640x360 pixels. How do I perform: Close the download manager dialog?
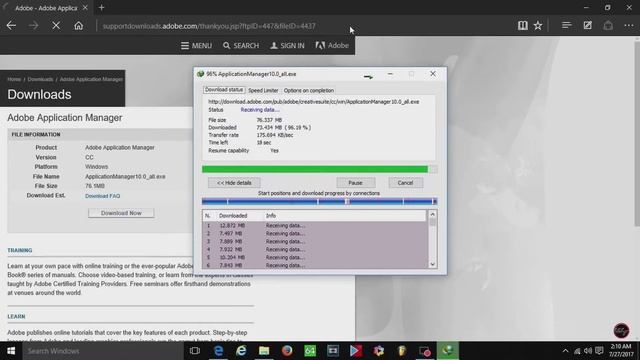[433, 74]
